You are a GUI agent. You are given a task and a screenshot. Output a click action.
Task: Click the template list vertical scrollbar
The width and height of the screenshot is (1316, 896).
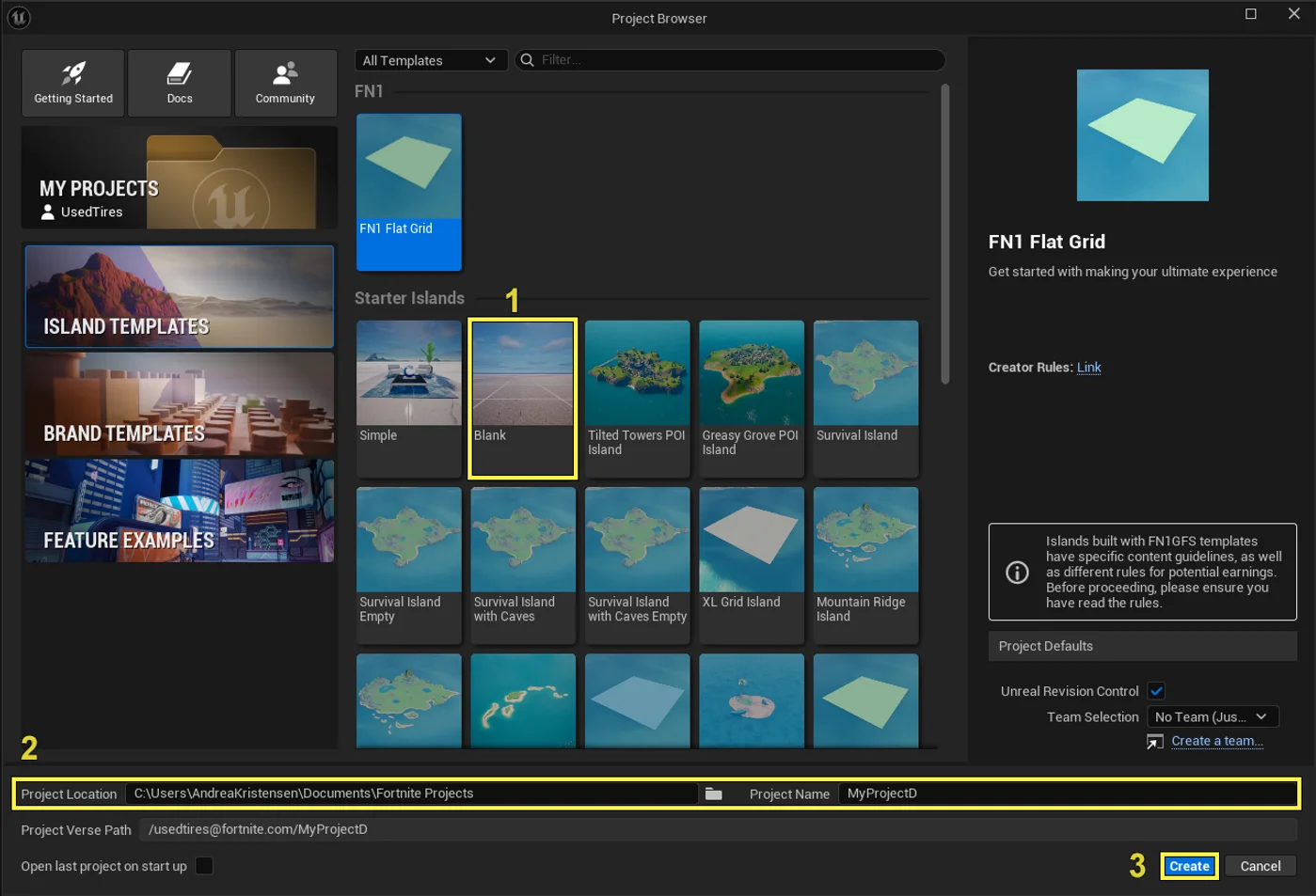point(945,235)
